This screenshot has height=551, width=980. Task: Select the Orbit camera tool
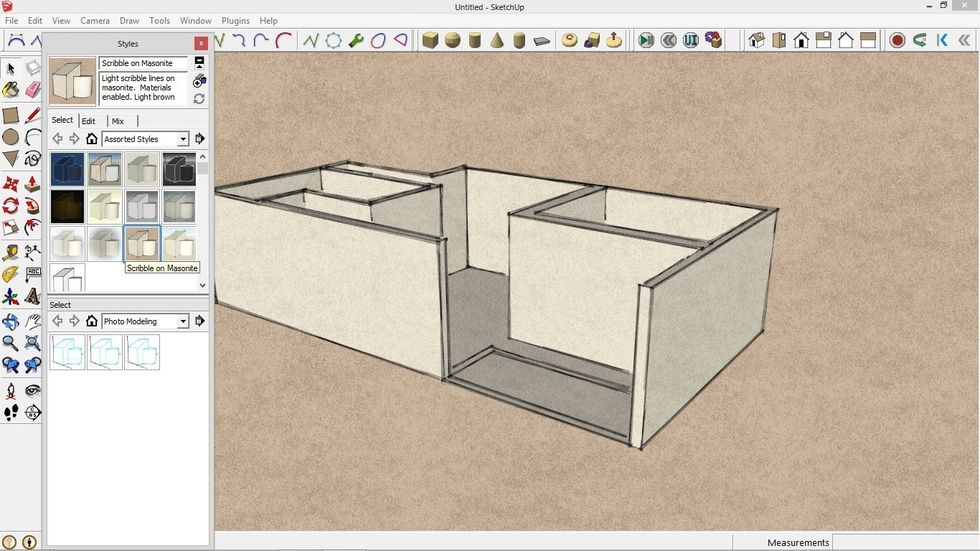pos(10,322)
